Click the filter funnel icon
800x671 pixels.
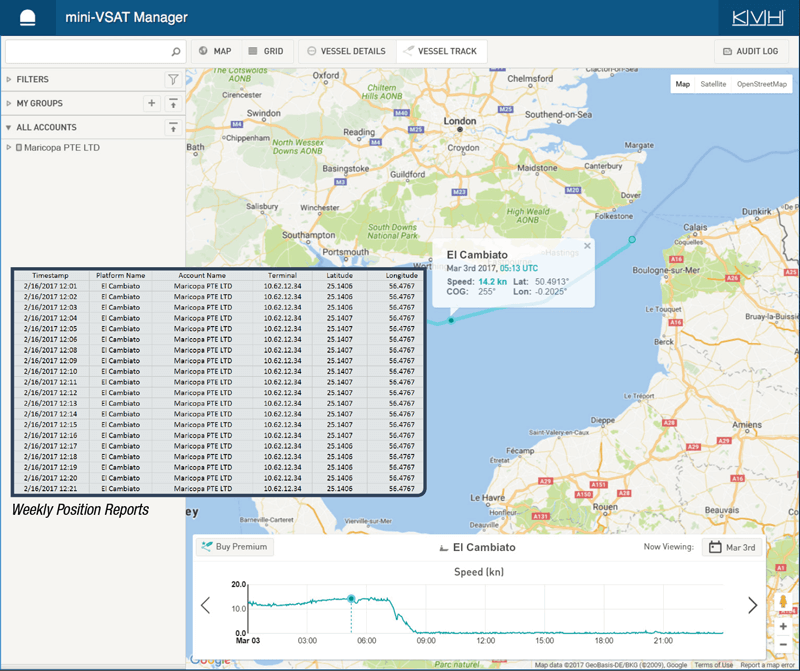[173, 80]
